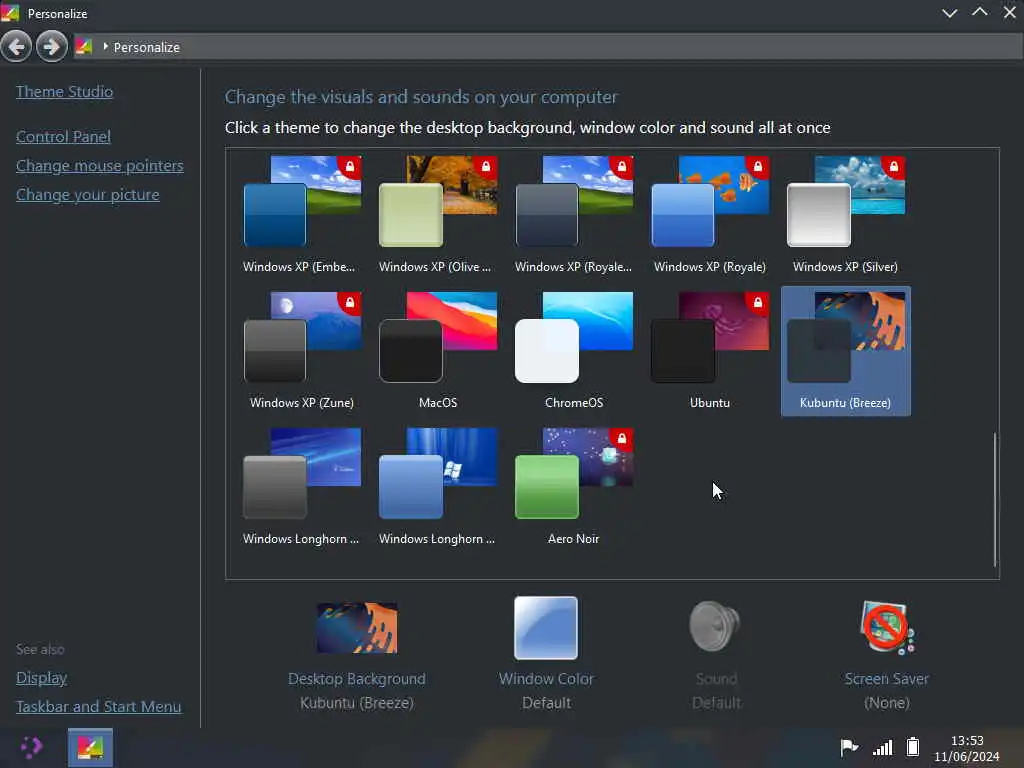Click the lock badge on Ubuntu theme

pos(758,302)
